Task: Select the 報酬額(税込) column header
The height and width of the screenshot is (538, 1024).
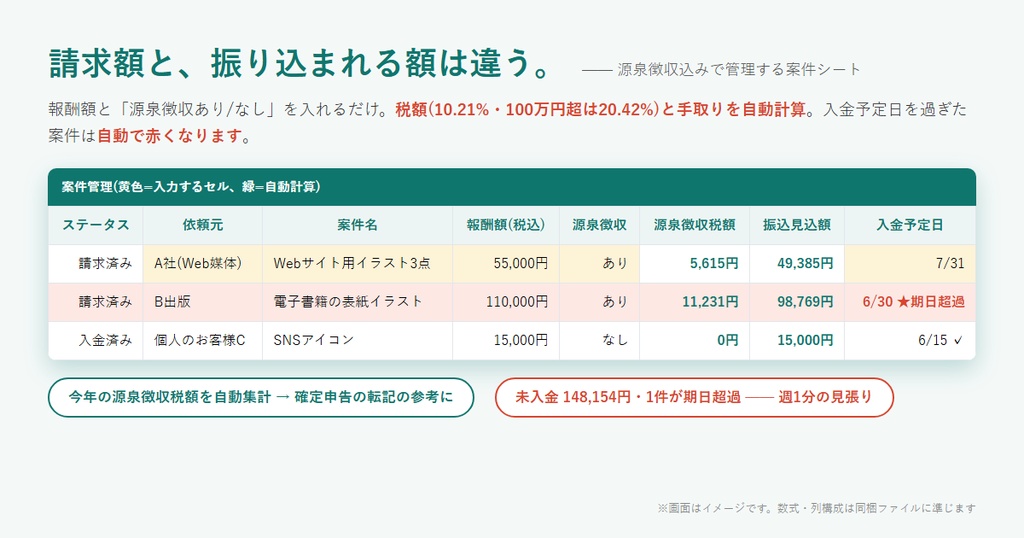Action: 505,225
